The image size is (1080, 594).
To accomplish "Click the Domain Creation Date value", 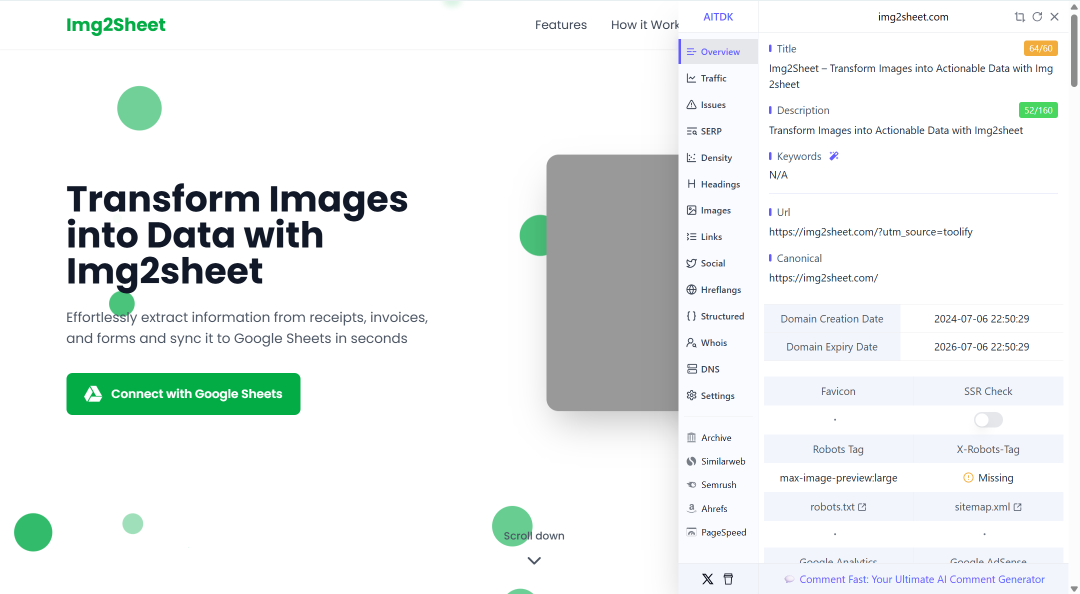I will (982, 319).
